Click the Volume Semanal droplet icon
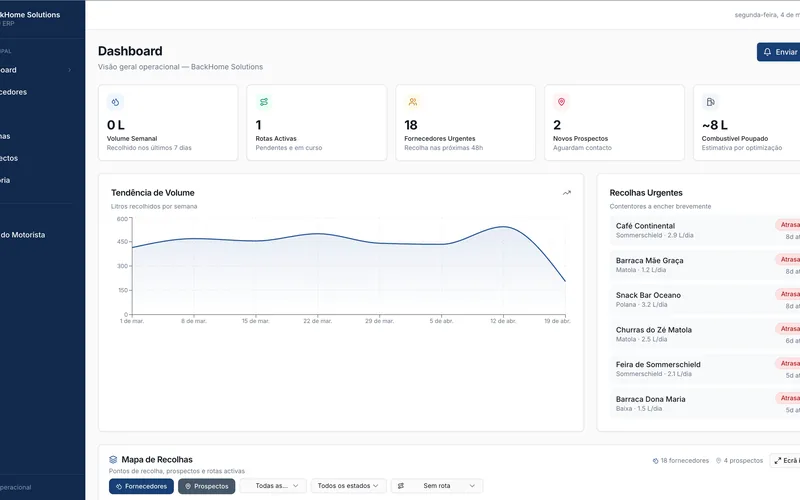The height and width of the screenshot is (500, 800). (x=115, y=102)
